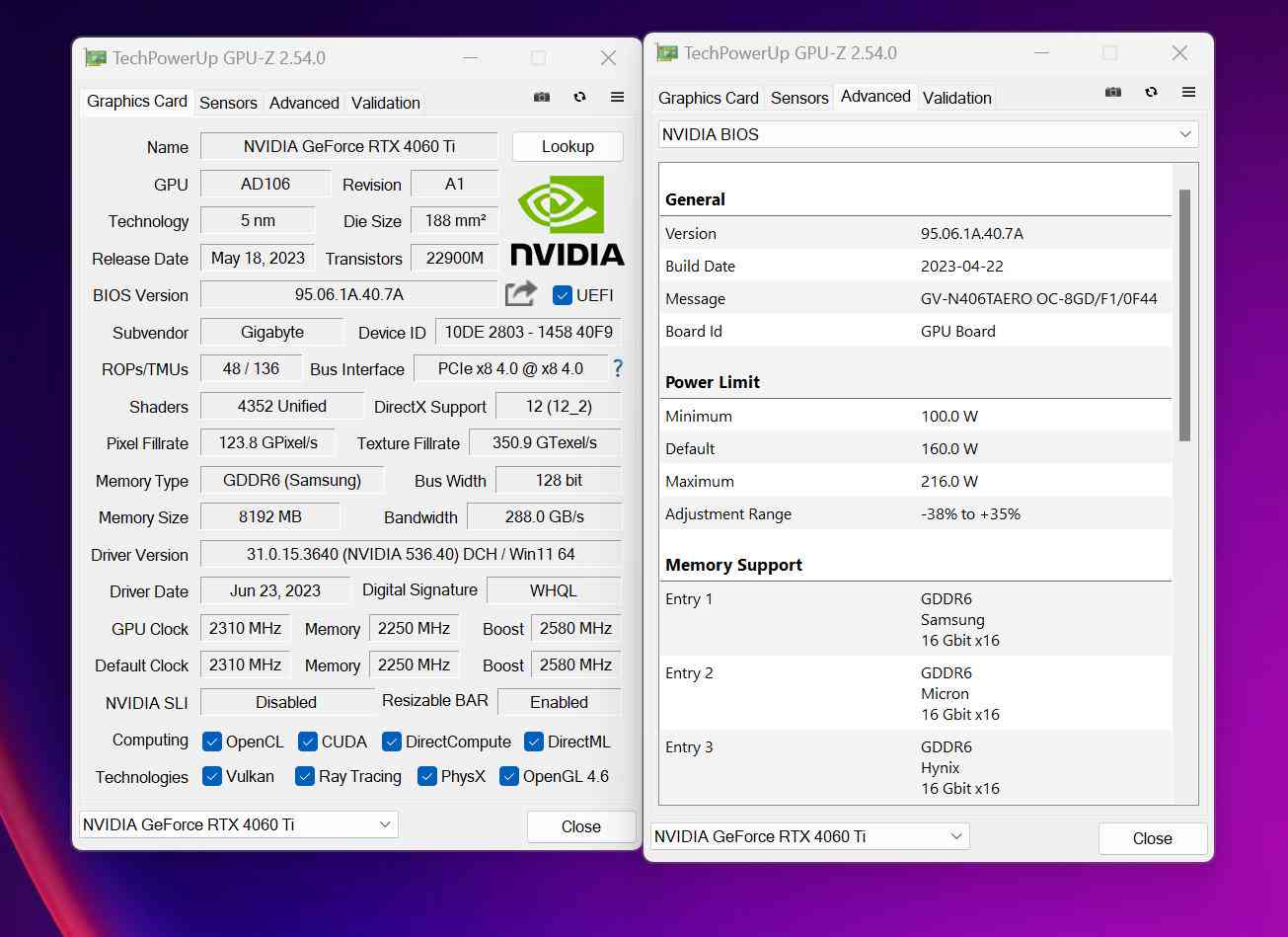1288x937 pixels.
Task: Click Entry 3 memory support row label
Action: (x=689, y=747)
